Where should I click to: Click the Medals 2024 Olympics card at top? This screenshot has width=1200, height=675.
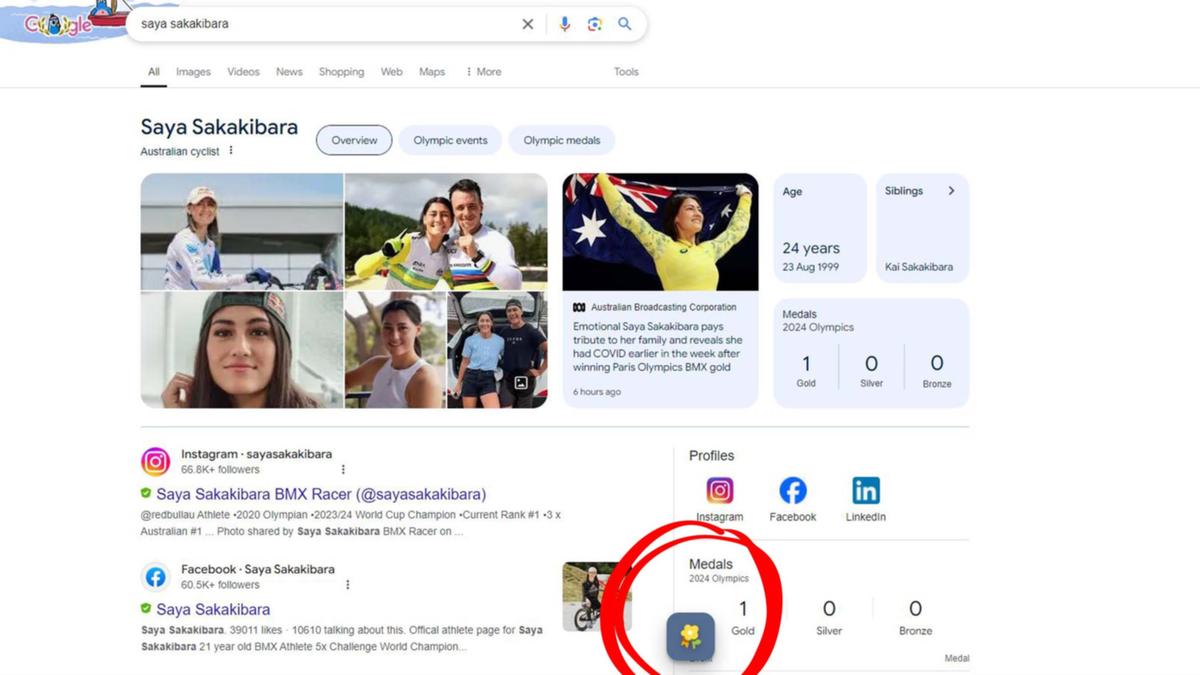click(871, 353)
